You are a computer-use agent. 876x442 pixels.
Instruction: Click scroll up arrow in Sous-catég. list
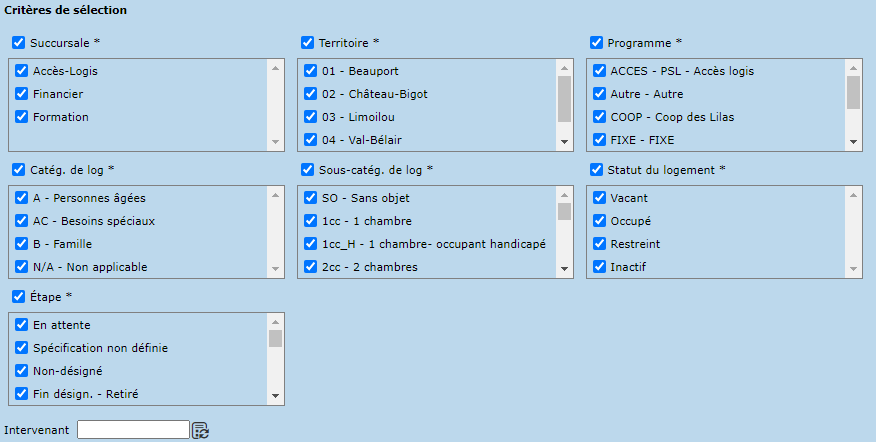[x=564, y=194]
